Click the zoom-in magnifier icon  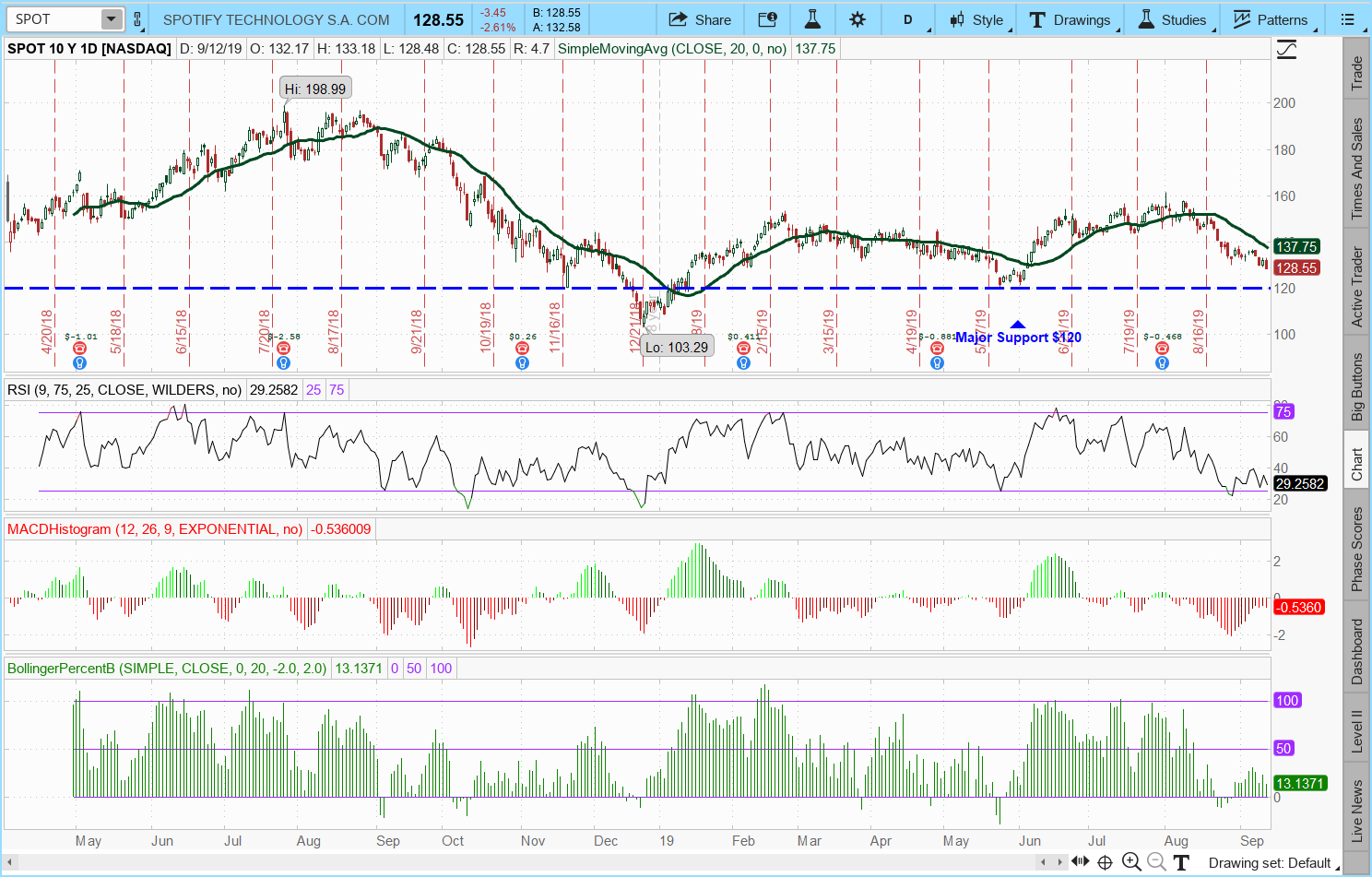(1131, 862)
